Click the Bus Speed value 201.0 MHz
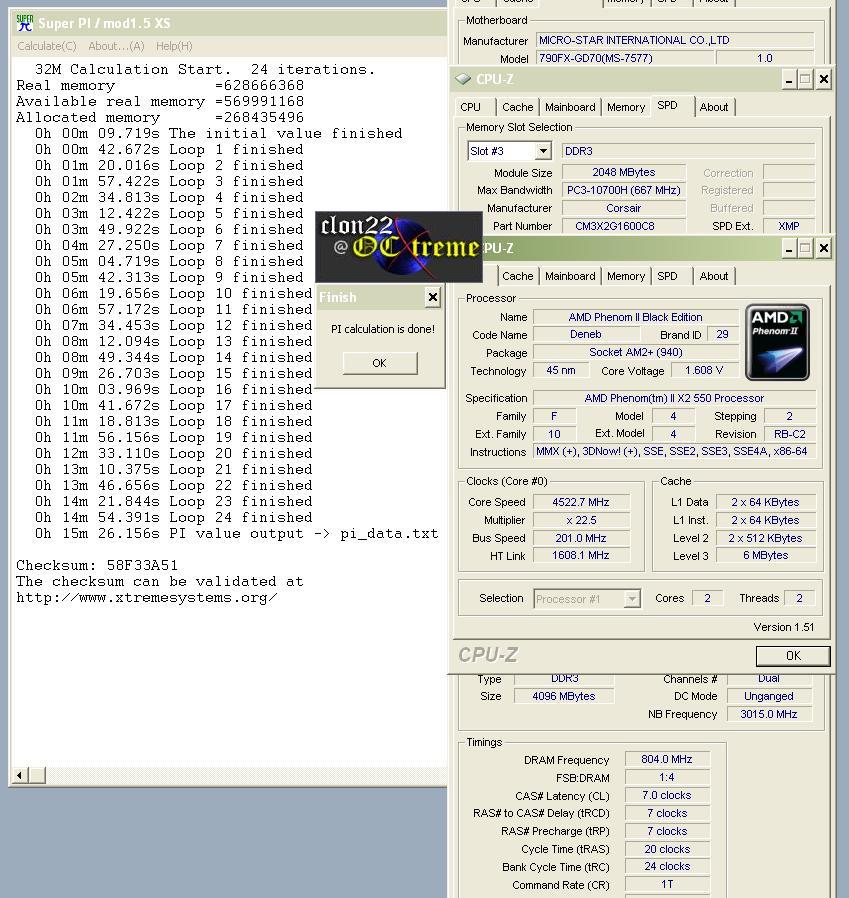 (x=581, y=538)
